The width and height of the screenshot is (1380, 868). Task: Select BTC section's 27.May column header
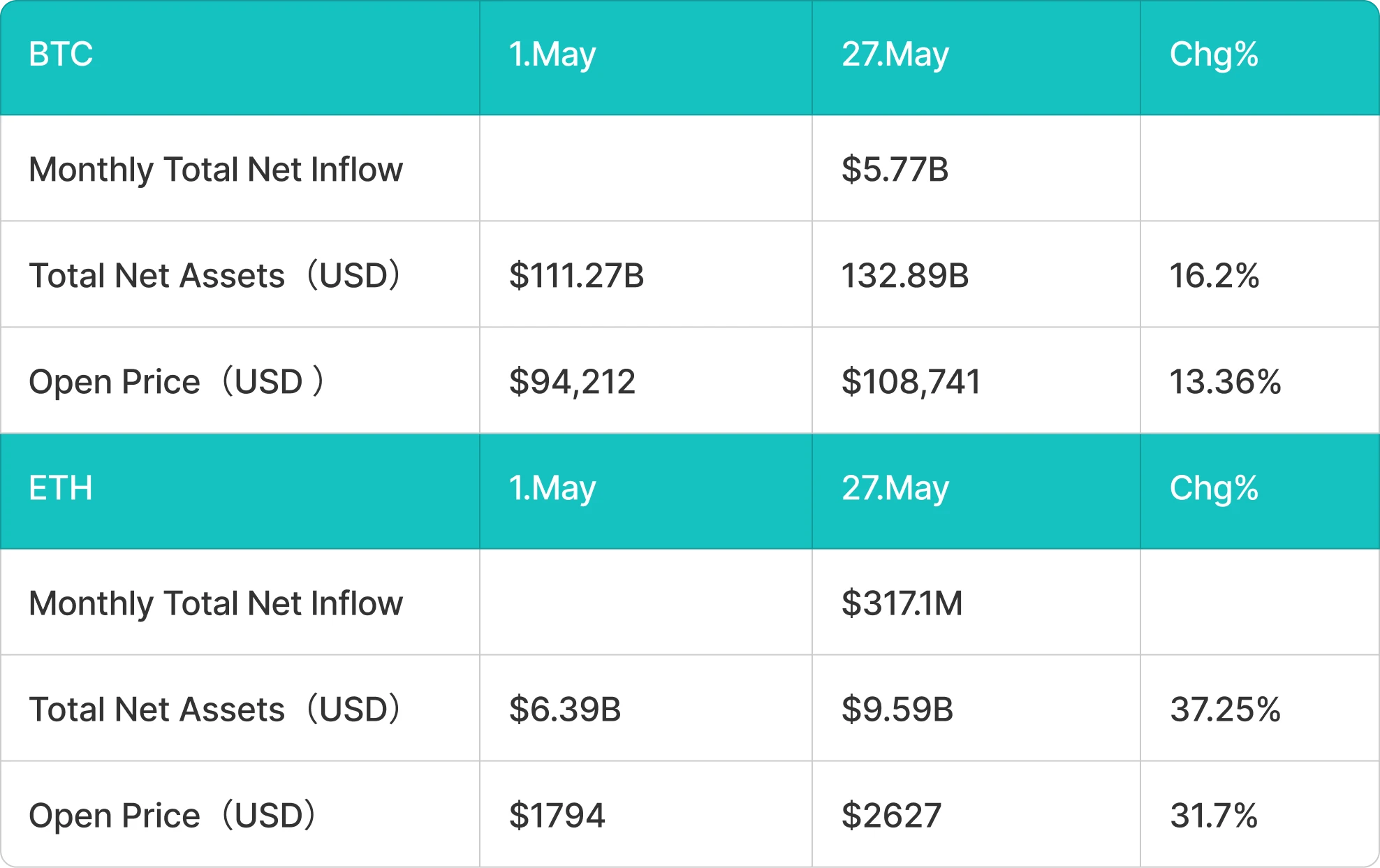tap(895, 54)
